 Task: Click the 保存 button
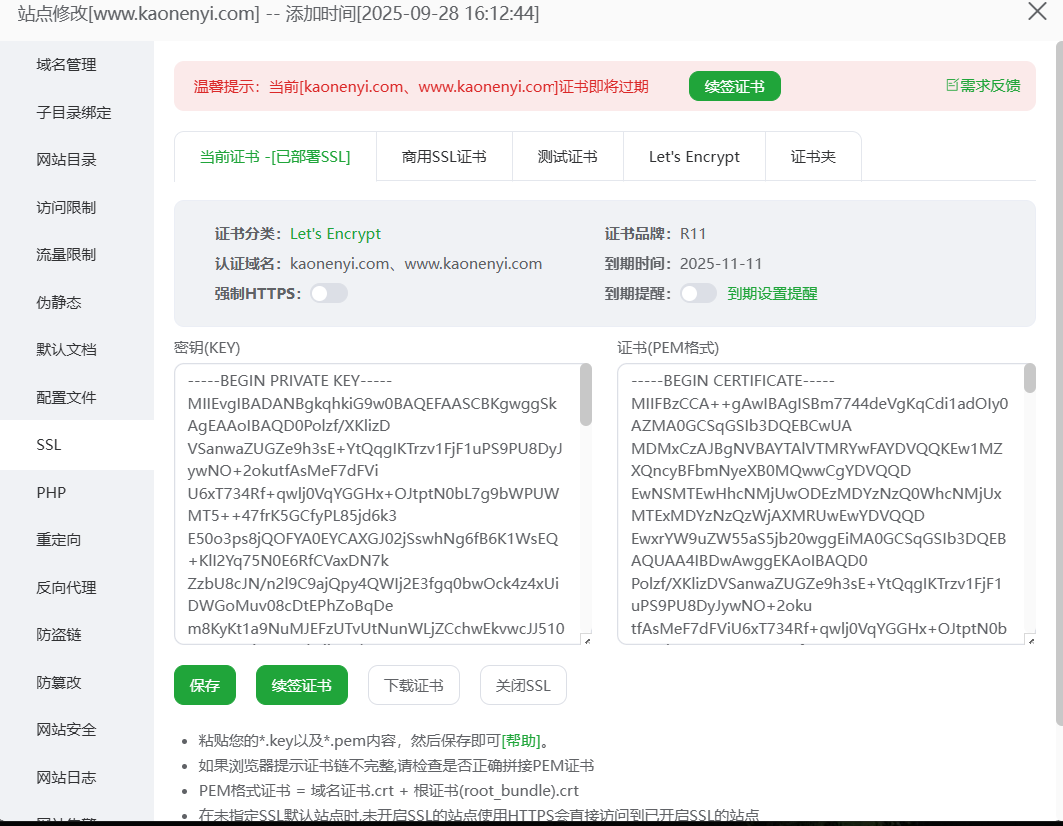point(204,685)
